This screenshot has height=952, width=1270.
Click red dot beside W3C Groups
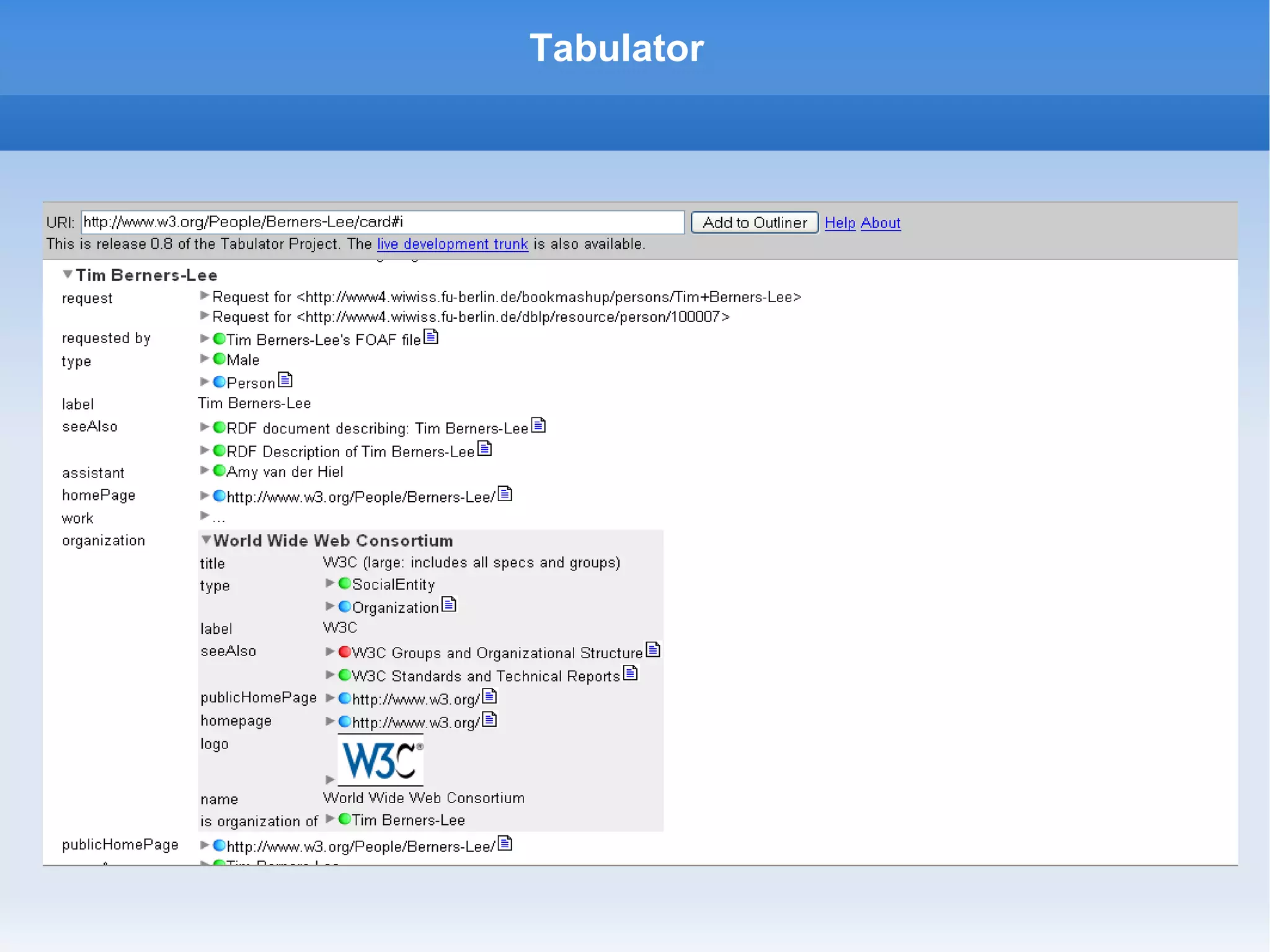[x=345, y=651]
